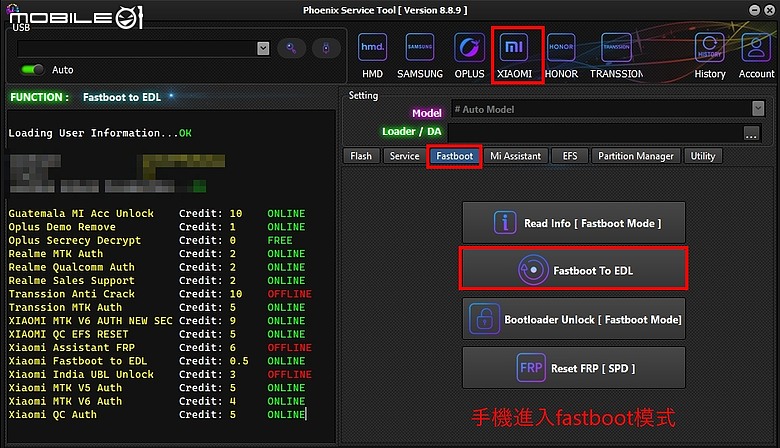Select 'Xiaomi India UBL Unlock' log line
The image size is (780, 448).
pos(160,374)
